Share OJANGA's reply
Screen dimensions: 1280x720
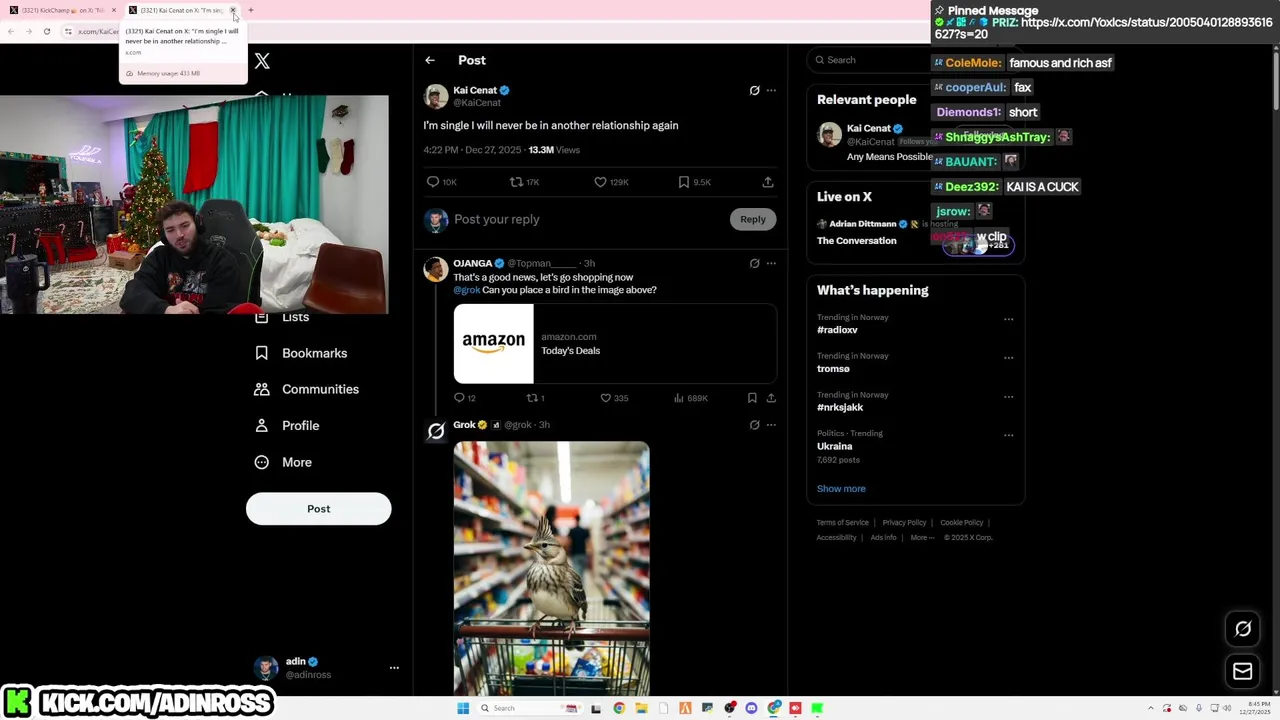[x=771, y=398]
